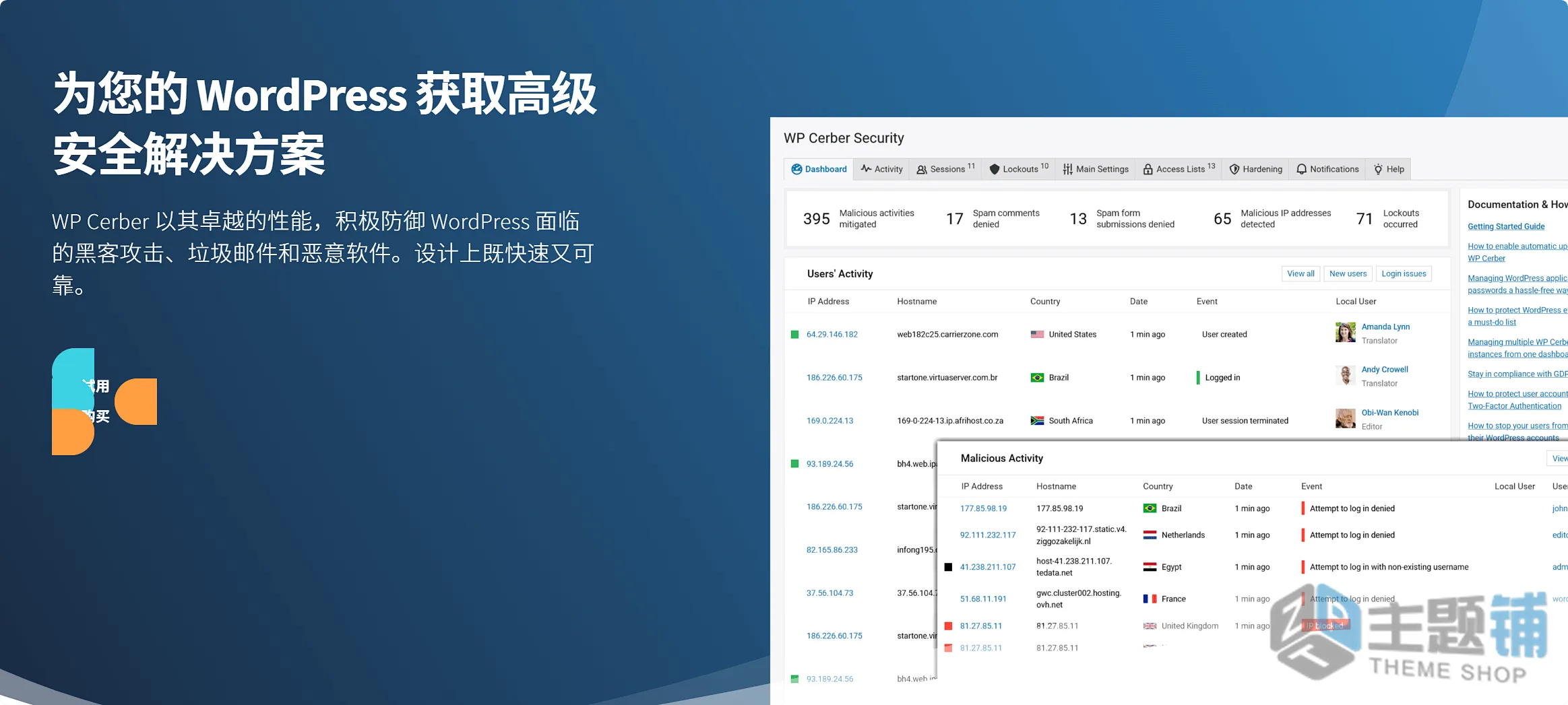Click 'Attempt to log in with non-existing username'
Viewport: 1568px width, 705px height.
pyautogui.click(x=1389, y=567)
